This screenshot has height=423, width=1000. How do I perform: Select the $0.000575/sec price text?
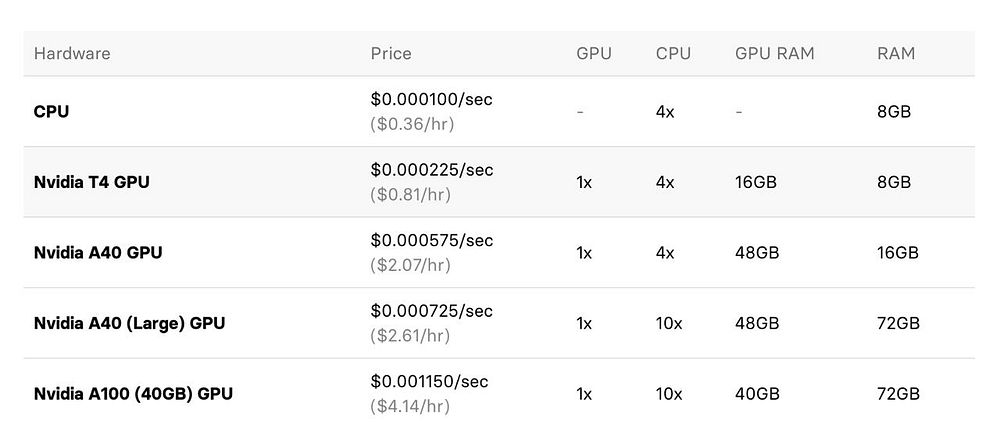click(431, 240)
